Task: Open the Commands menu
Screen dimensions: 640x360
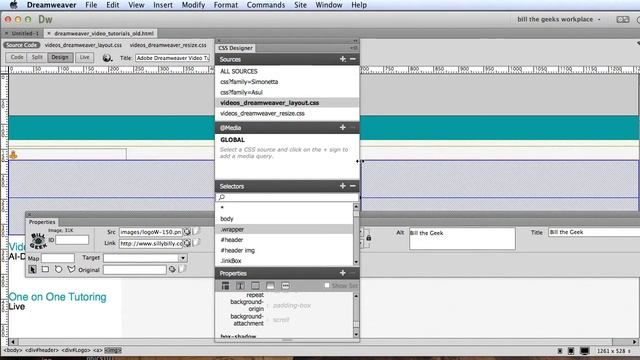Action: pyautogui.click(x=266, y=5)
